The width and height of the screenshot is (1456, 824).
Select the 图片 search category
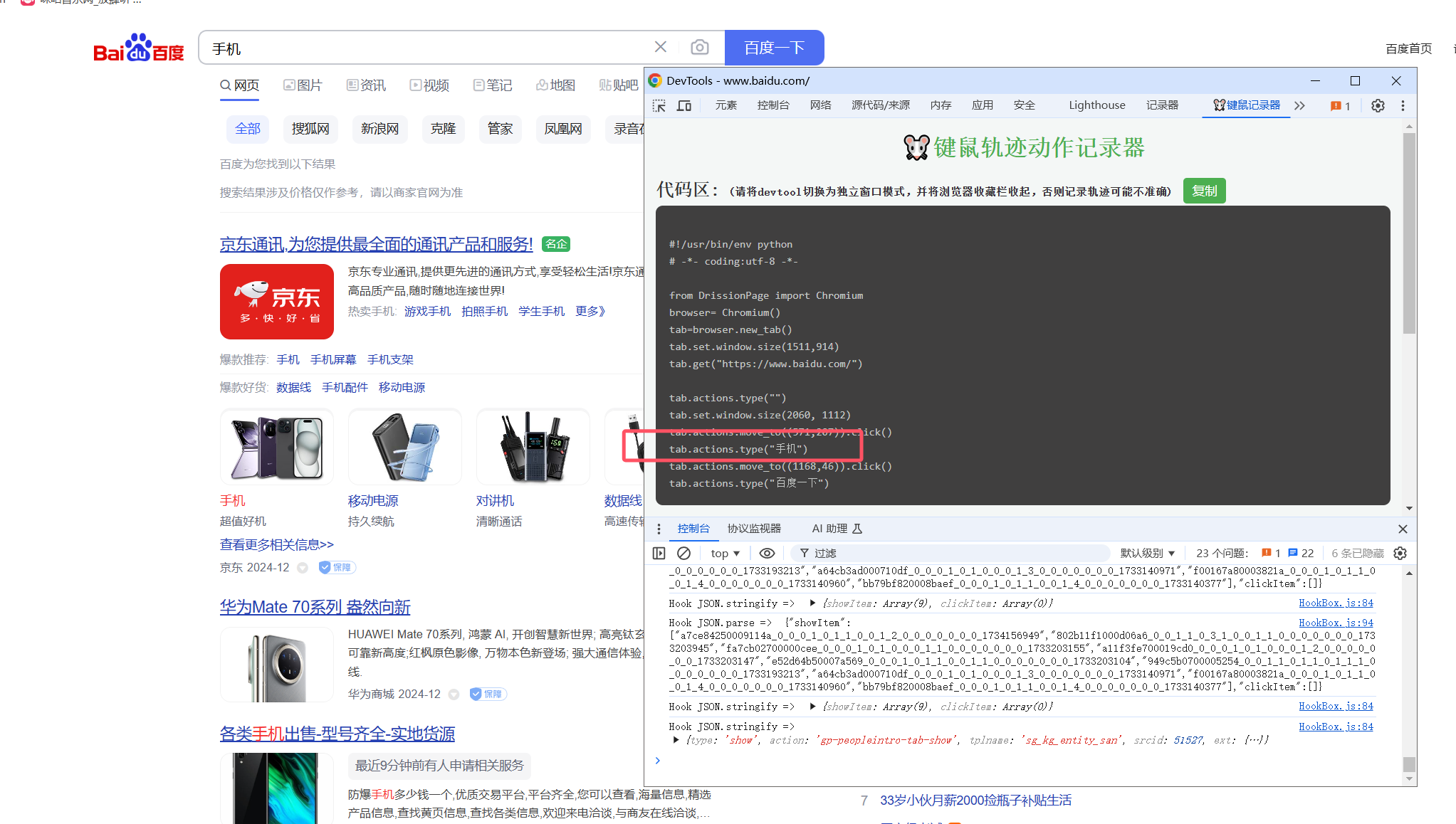[x=303, y=85]
